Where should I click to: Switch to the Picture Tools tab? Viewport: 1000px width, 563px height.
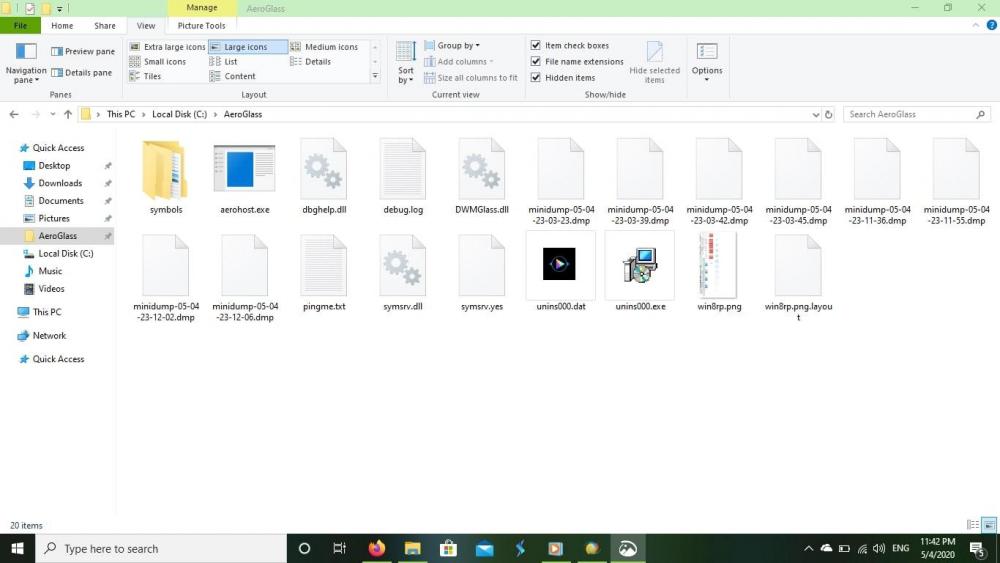[201, 26]
